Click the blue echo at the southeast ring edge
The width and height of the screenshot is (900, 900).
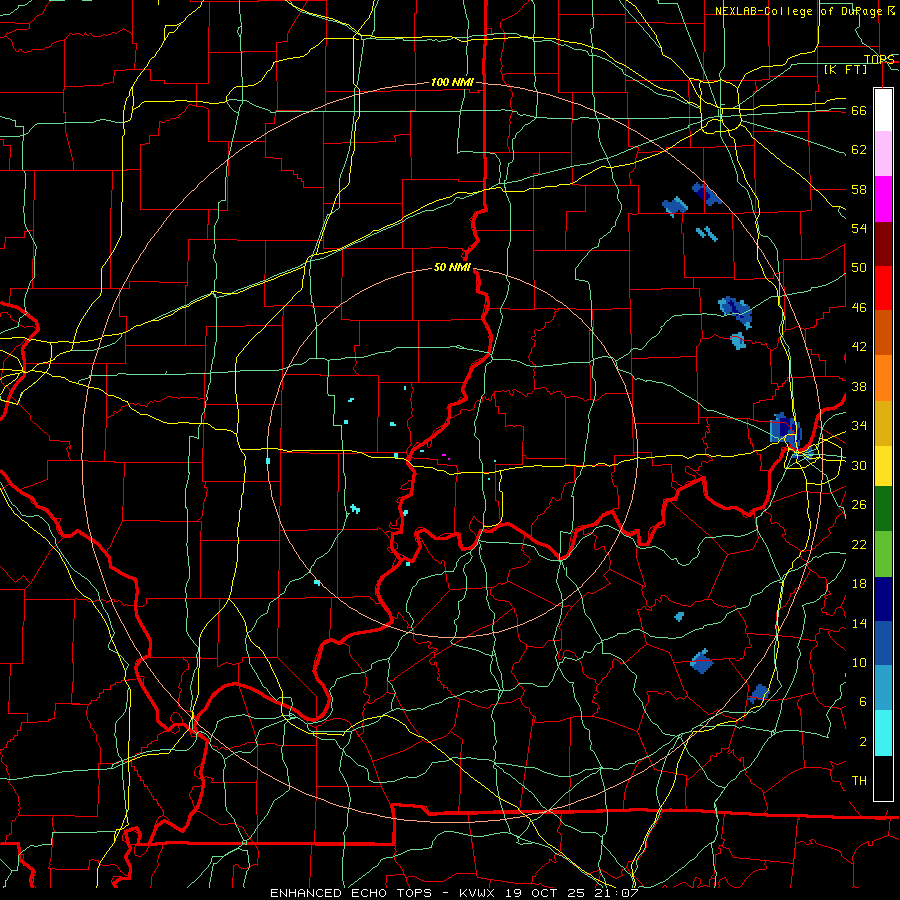coord(759,693)
